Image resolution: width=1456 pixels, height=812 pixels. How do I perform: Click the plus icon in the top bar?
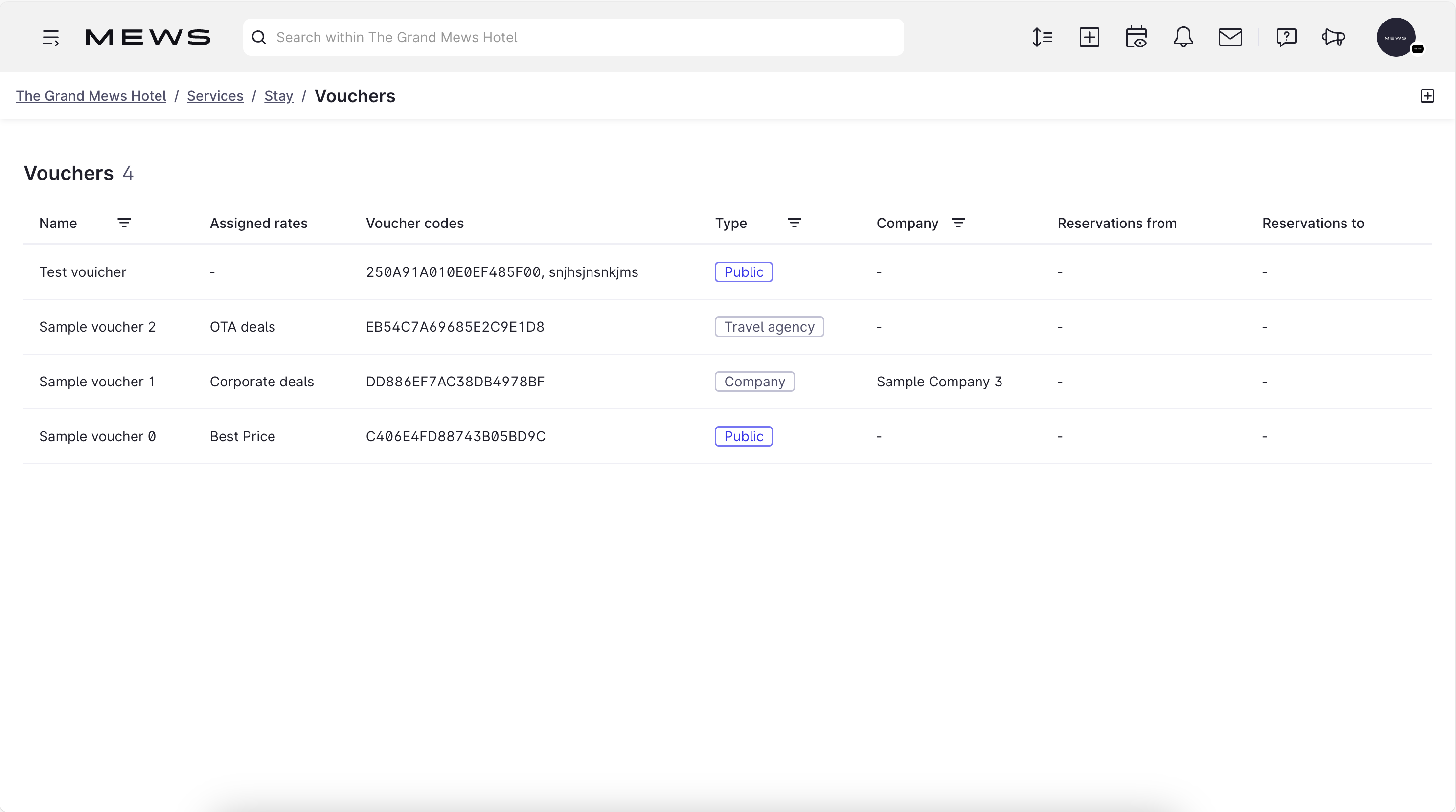coord(1090,37)
